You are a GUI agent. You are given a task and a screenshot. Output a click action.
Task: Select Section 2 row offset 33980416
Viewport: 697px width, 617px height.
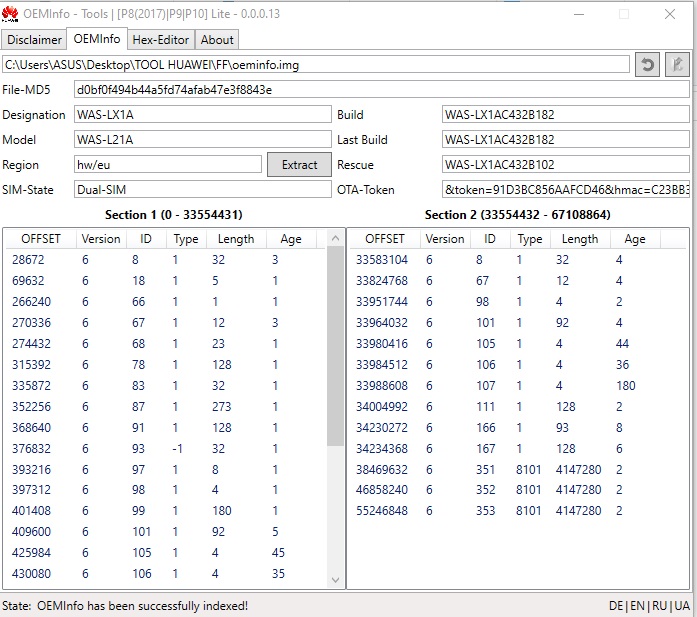(518, 344)
